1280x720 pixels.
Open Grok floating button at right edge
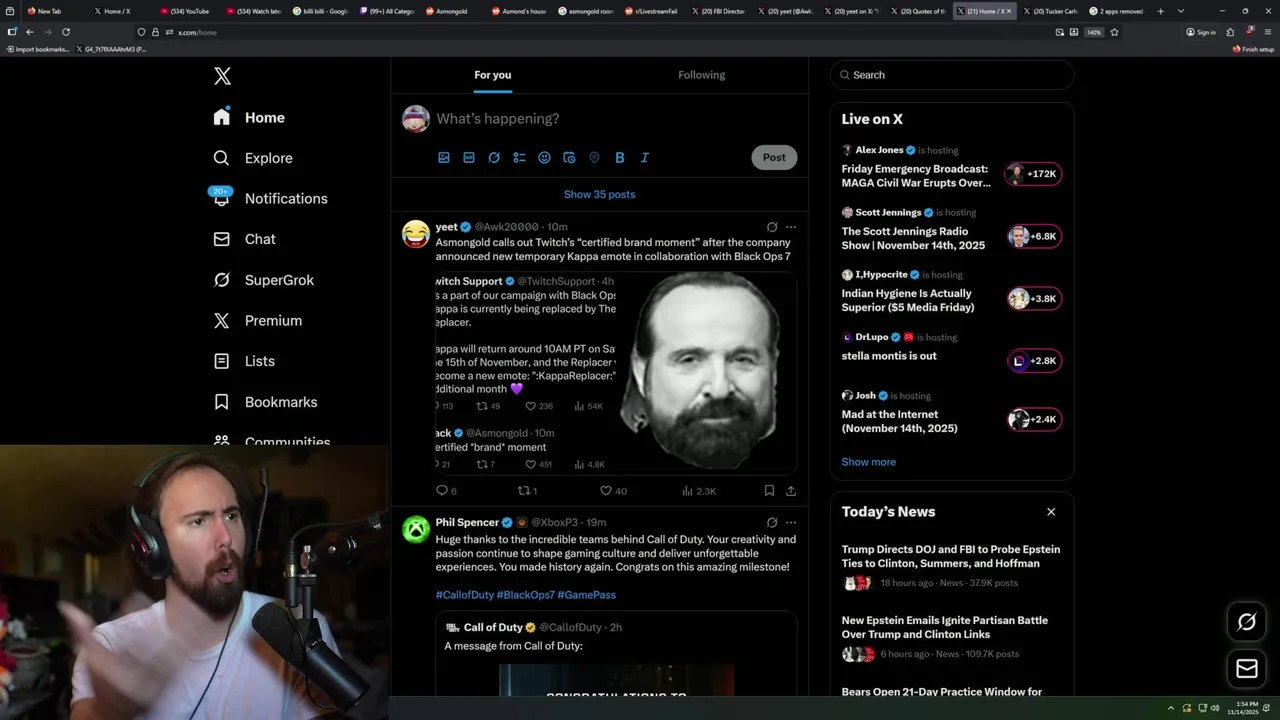click(x=1246, y=623)
